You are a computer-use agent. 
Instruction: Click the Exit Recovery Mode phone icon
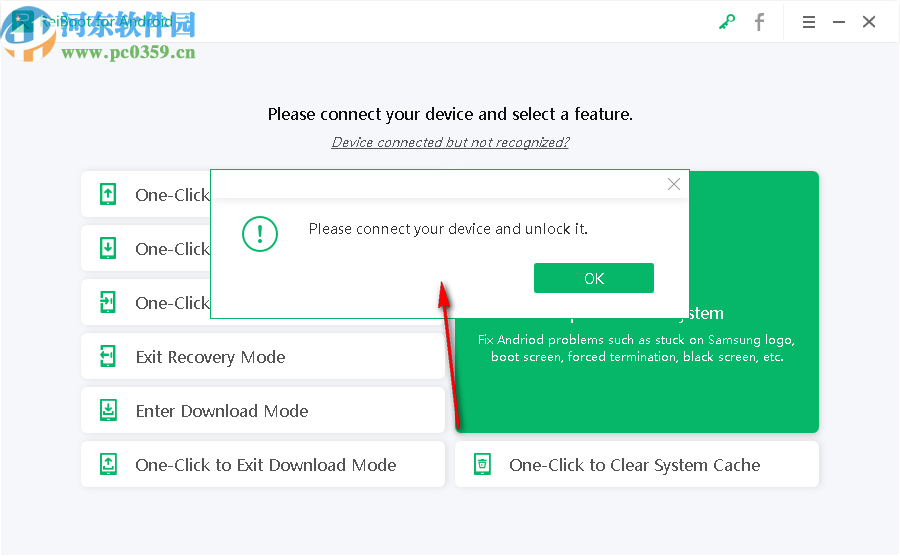[x=108, y=356]
